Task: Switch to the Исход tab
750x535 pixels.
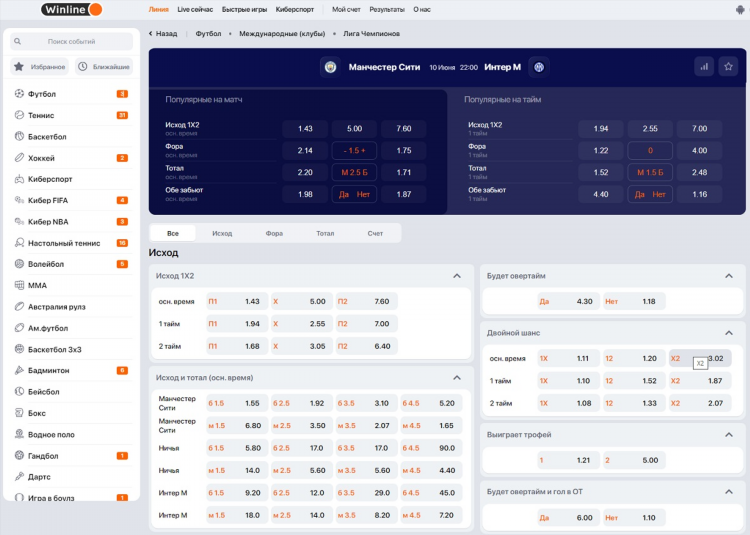Action: [x=222, y=233]
